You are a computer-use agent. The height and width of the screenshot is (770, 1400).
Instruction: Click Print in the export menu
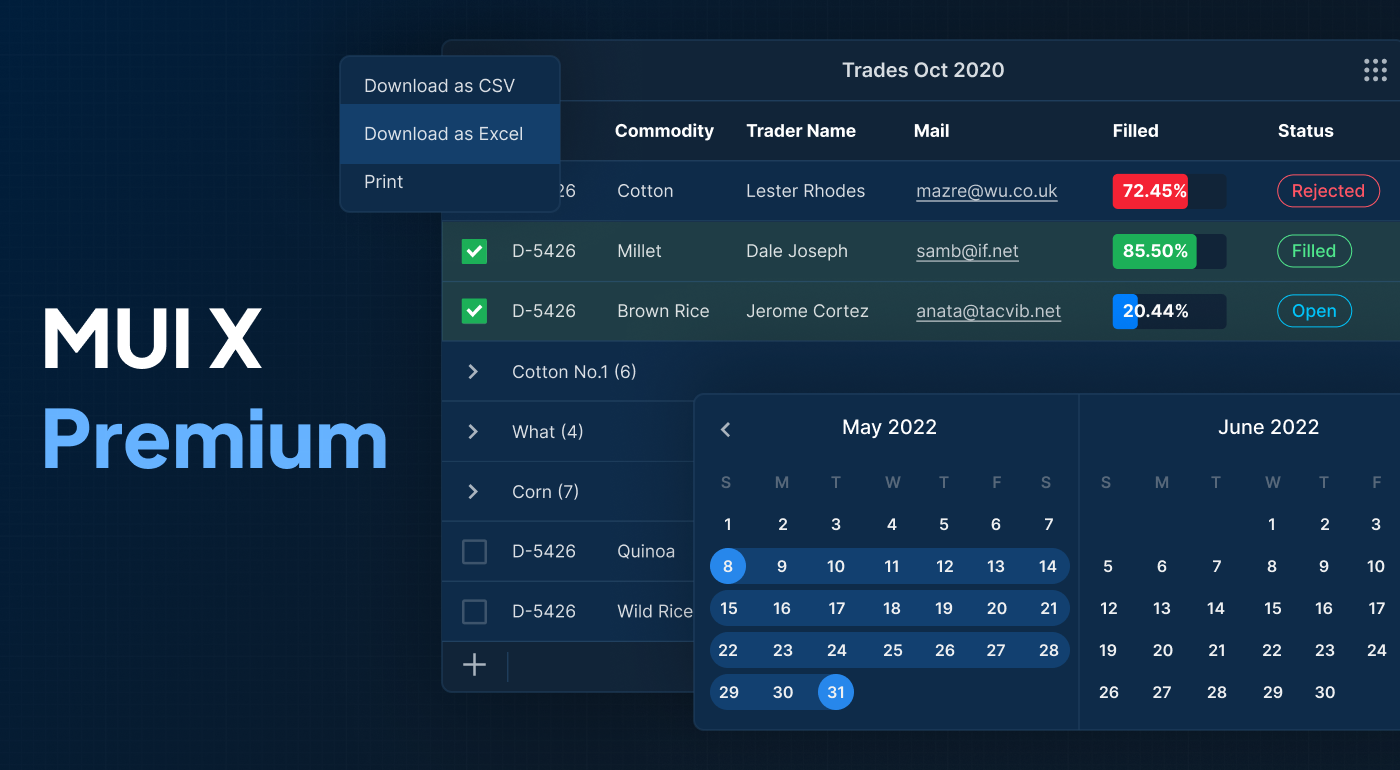(384, 182)
